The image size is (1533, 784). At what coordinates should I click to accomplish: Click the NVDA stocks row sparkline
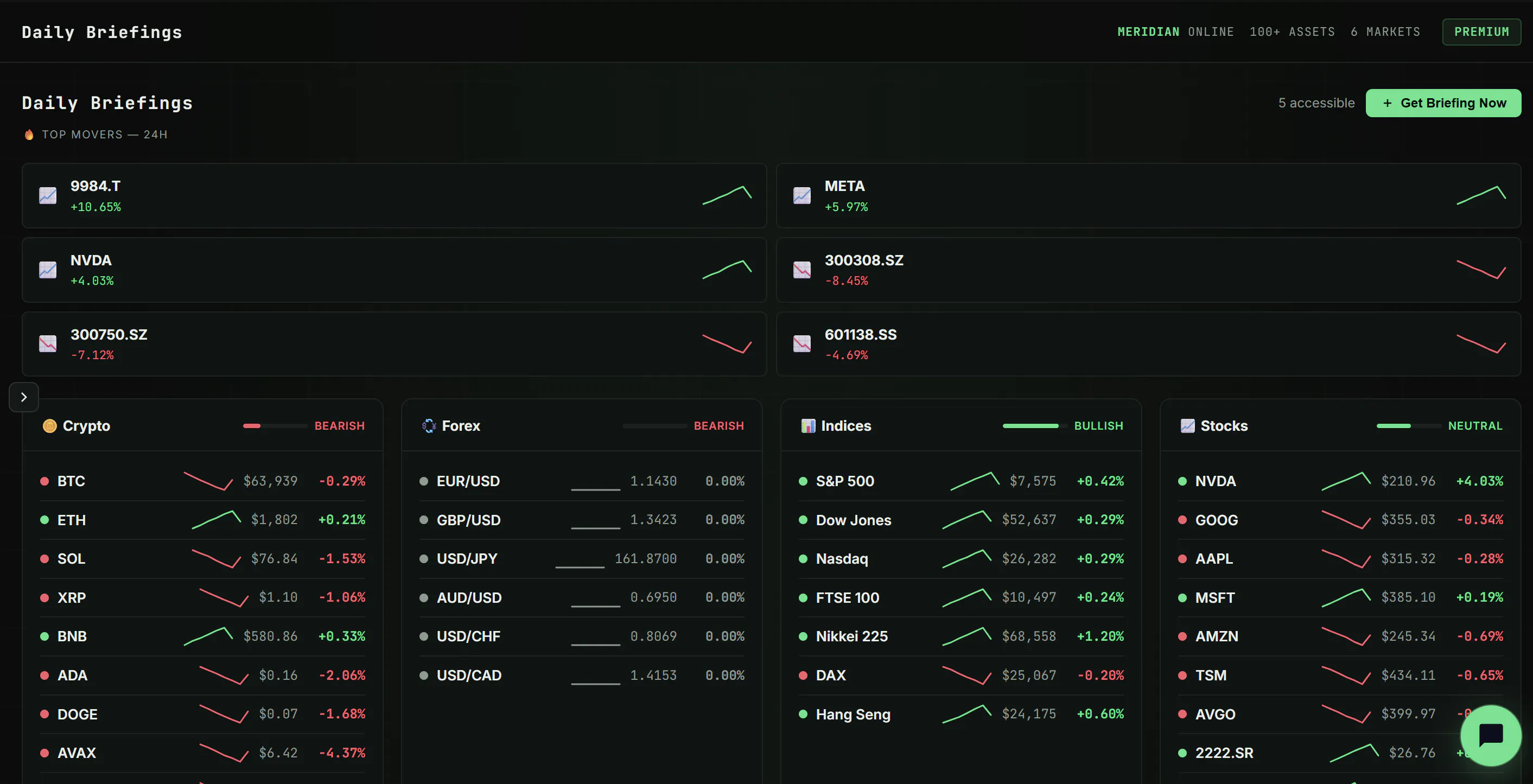coord(1346,481)
